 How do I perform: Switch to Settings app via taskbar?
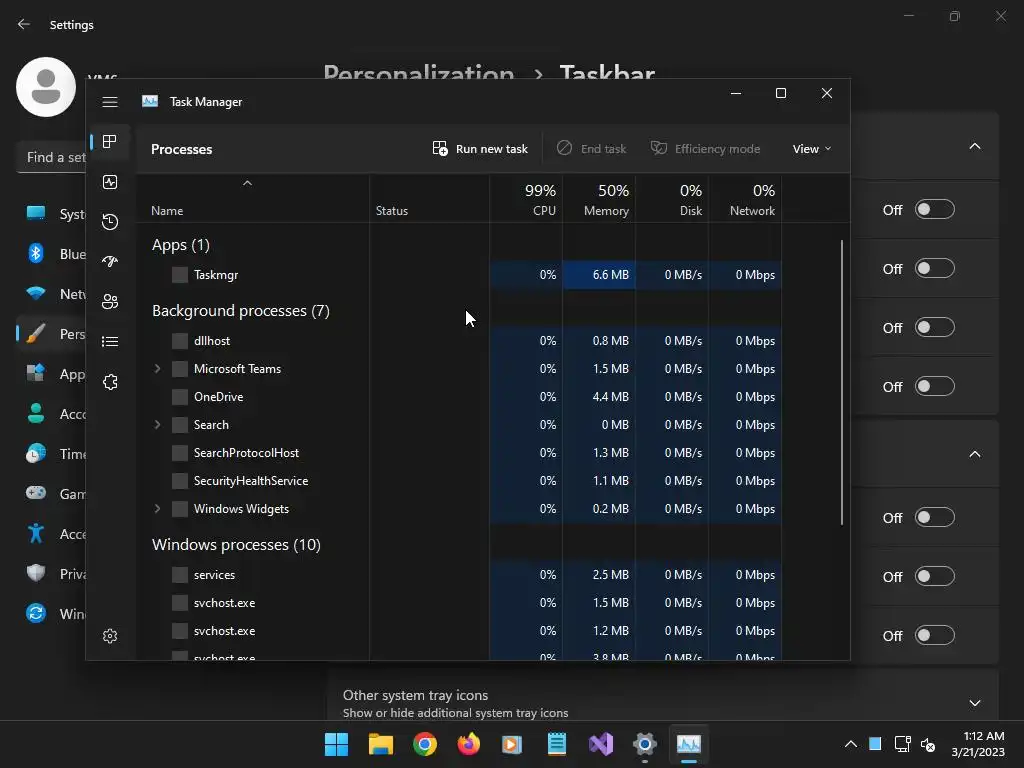pyautogui.click(x=645, y=744)
